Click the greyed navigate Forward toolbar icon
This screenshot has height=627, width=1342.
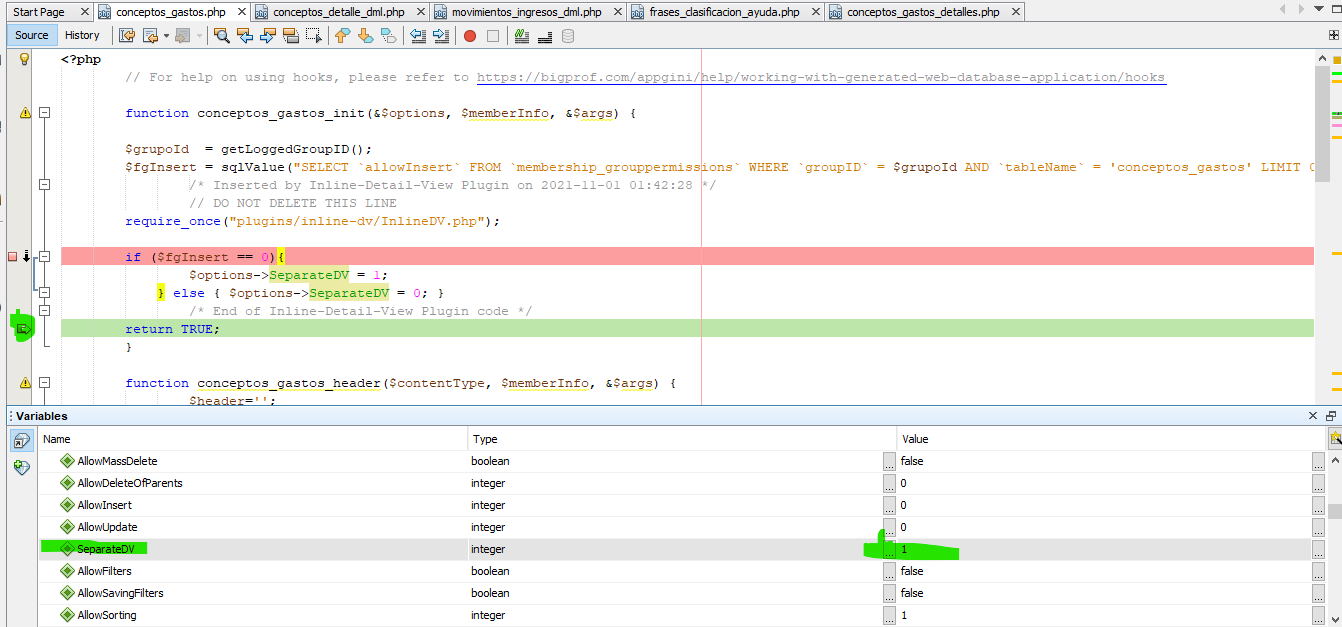pos(181,35)
